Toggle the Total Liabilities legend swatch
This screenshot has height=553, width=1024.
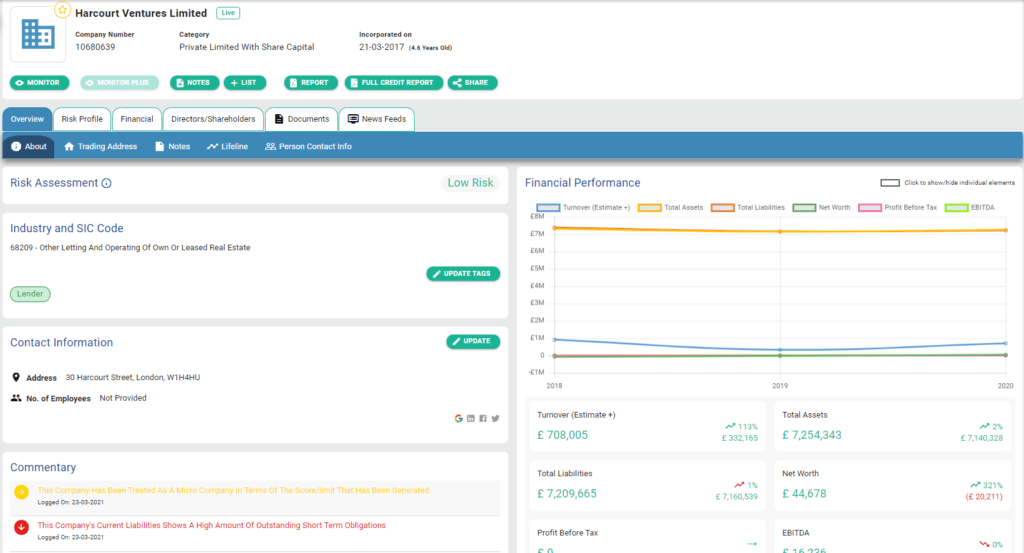(722, 208)
